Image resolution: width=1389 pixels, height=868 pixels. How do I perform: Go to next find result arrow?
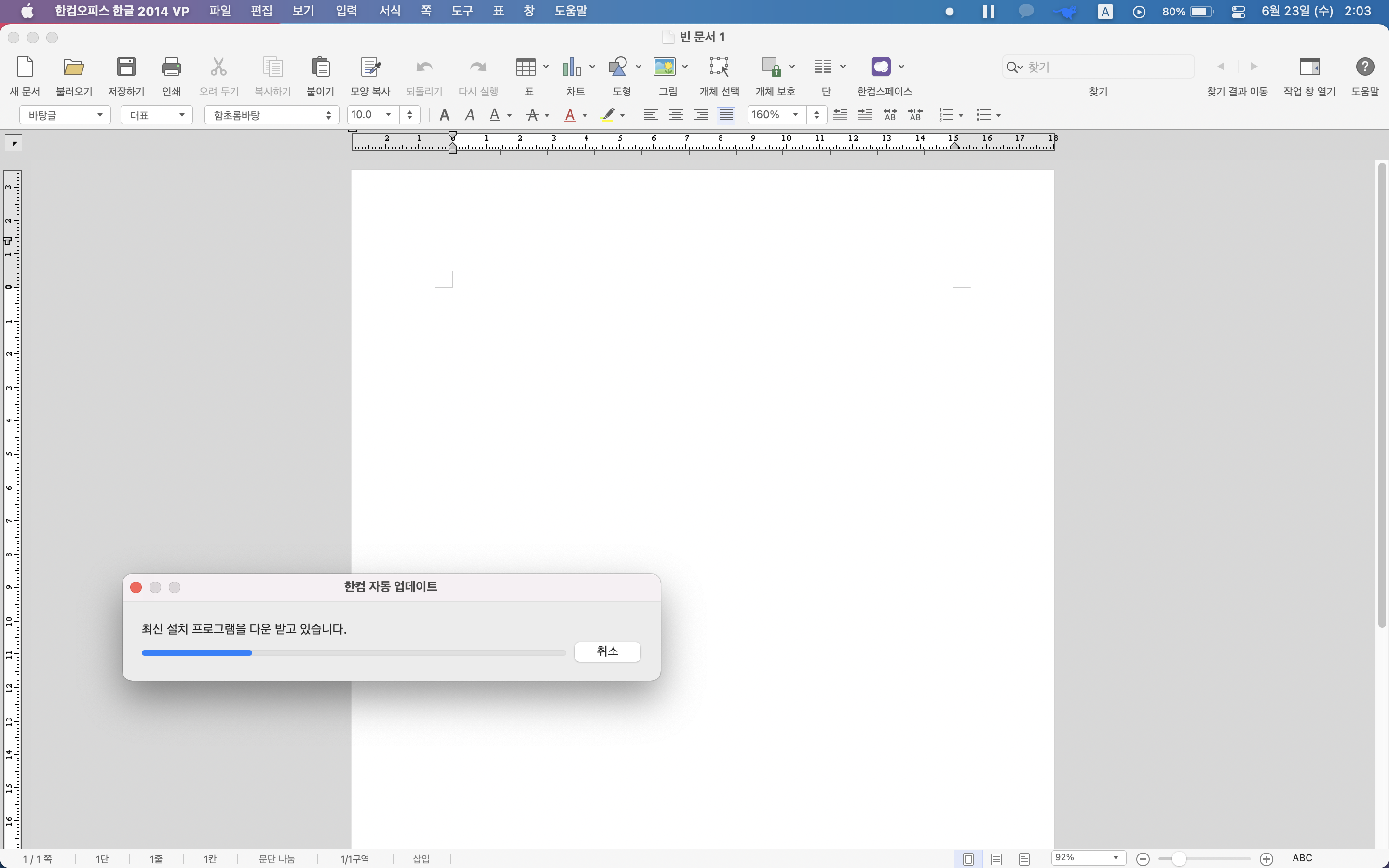(x=1253, y=67)
